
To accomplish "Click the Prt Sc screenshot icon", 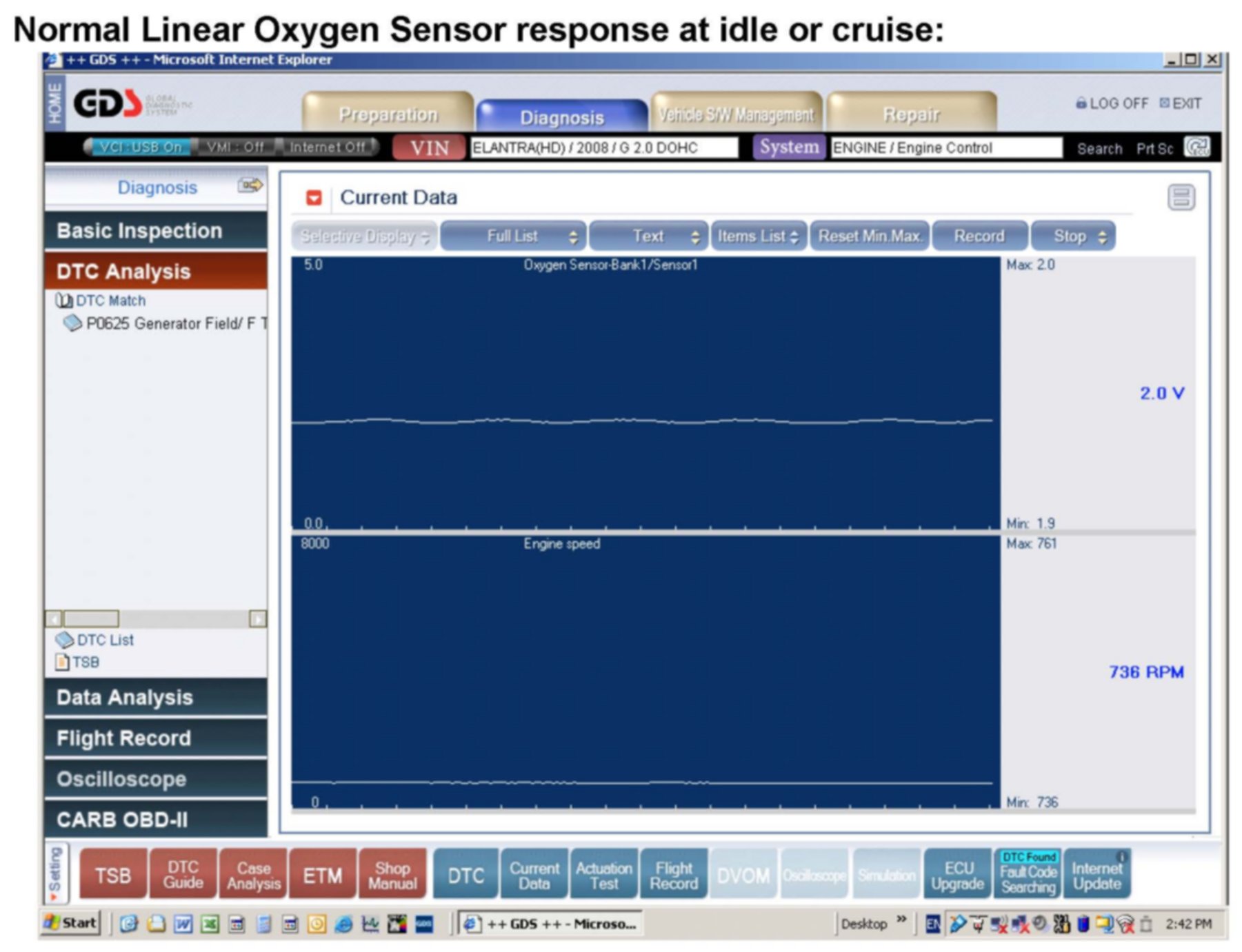I will (x=1196, y=148).
